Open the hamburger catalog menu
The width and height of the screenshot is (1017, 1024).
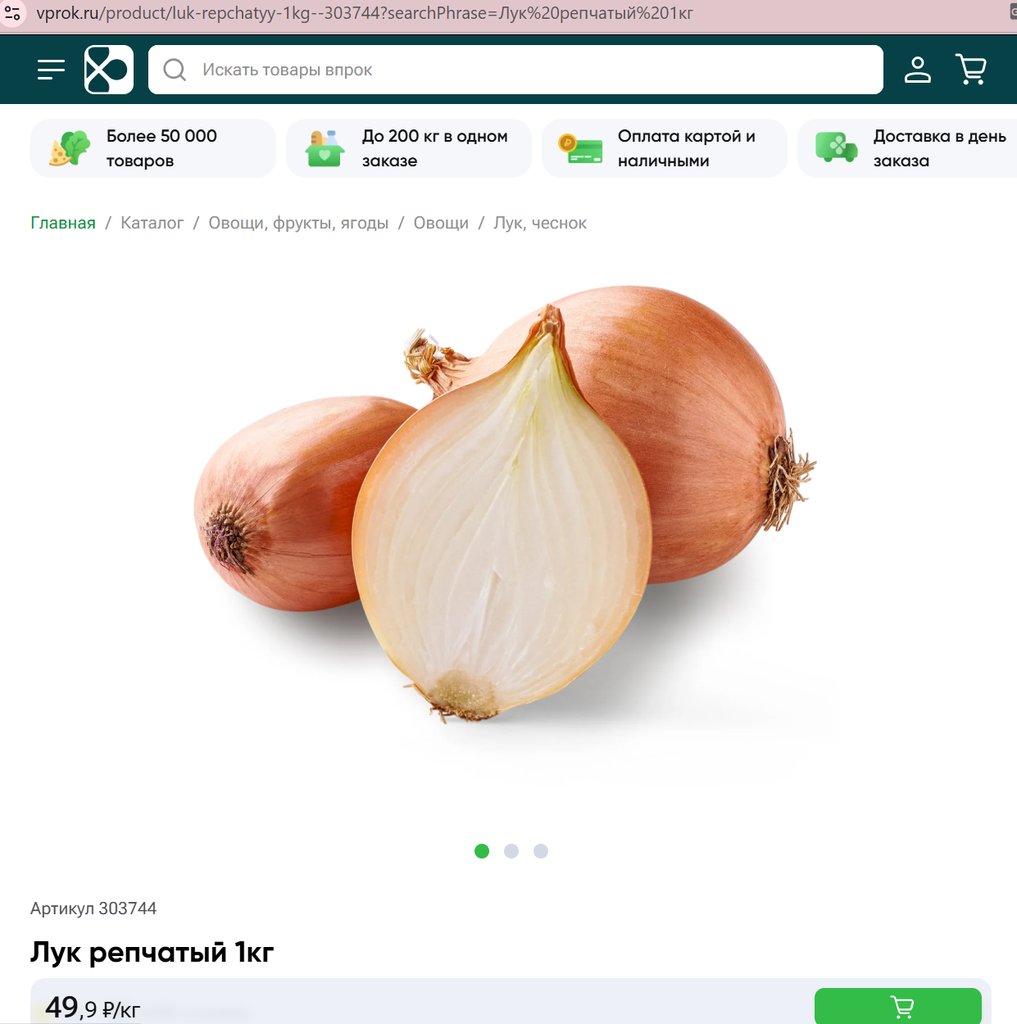tap(51, 69)
